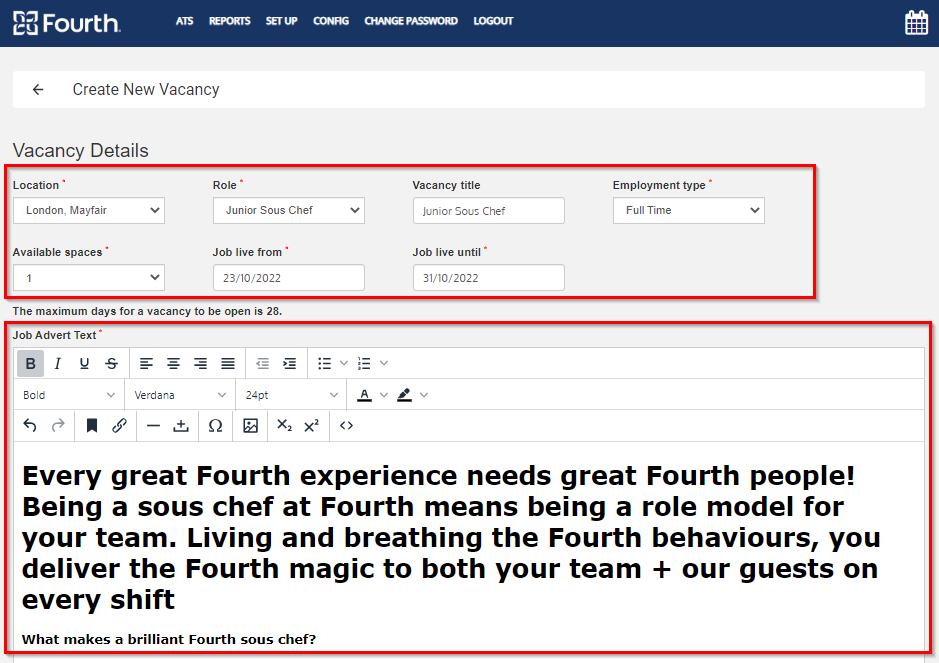Insert an image into advert

pos(250,426)
